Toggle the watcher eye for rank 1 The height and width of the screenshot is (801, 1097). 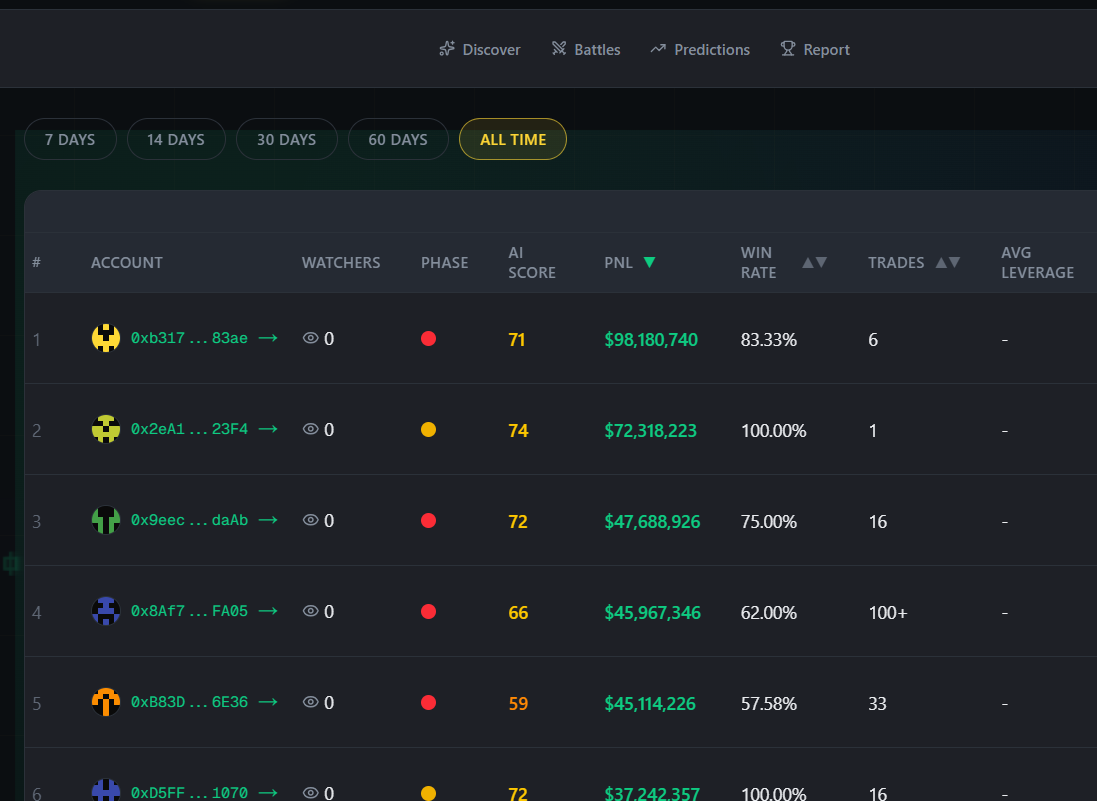310,338
